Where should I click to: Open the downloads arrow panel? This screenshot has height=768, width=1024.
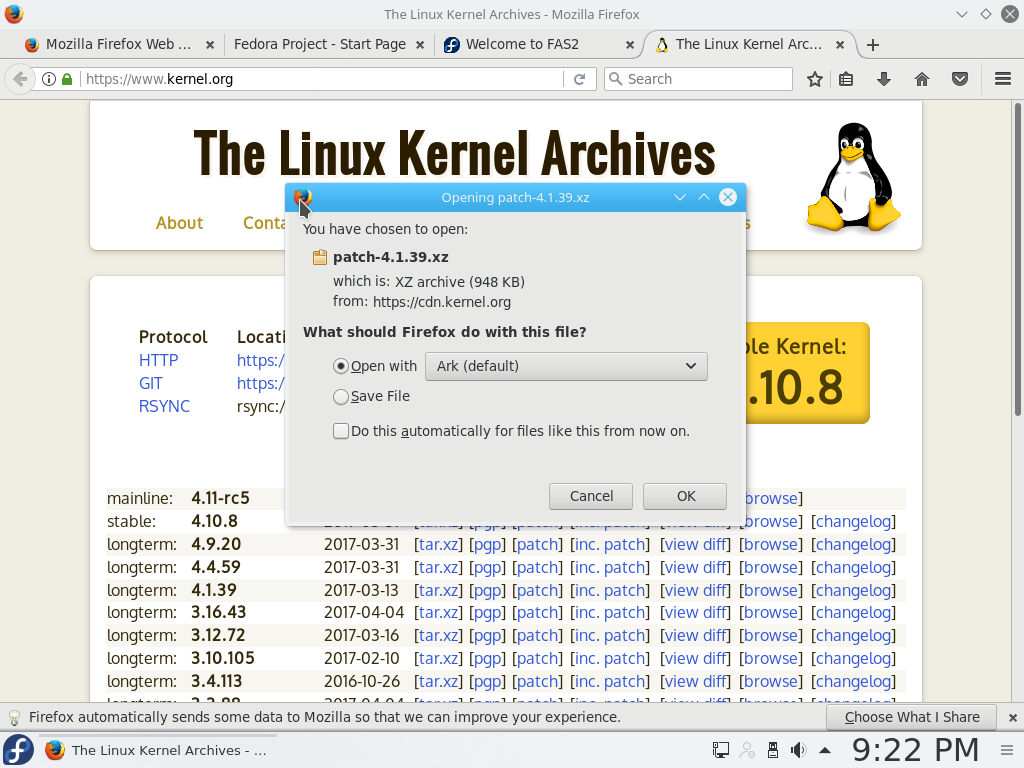(x=884, y=79)
